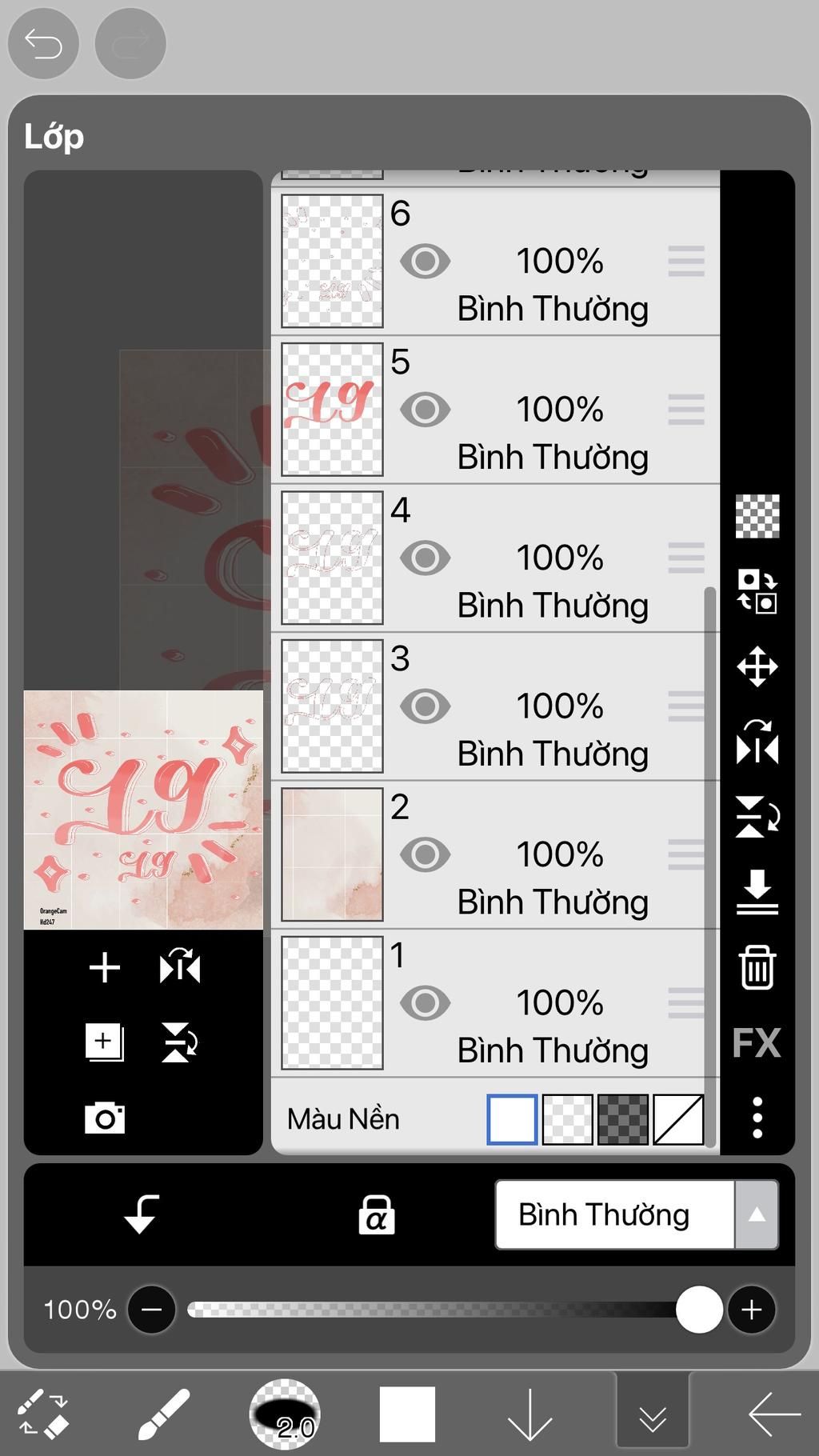Toggle alpha lock icon
The image size is (819, 1456).
click(x=376, y=1214)
